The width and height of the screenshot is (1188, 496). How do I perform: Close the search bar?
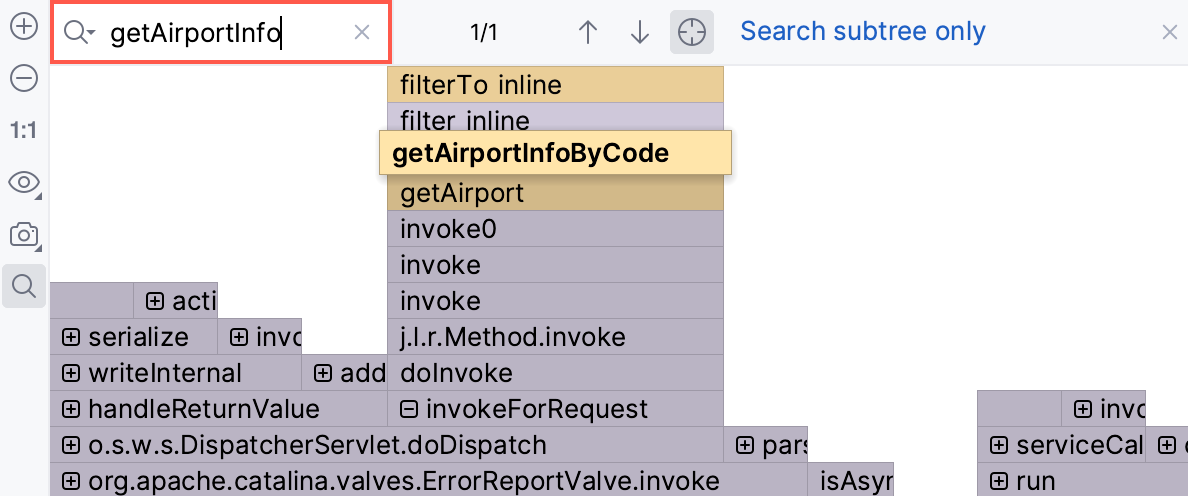tap(1169, 33)
